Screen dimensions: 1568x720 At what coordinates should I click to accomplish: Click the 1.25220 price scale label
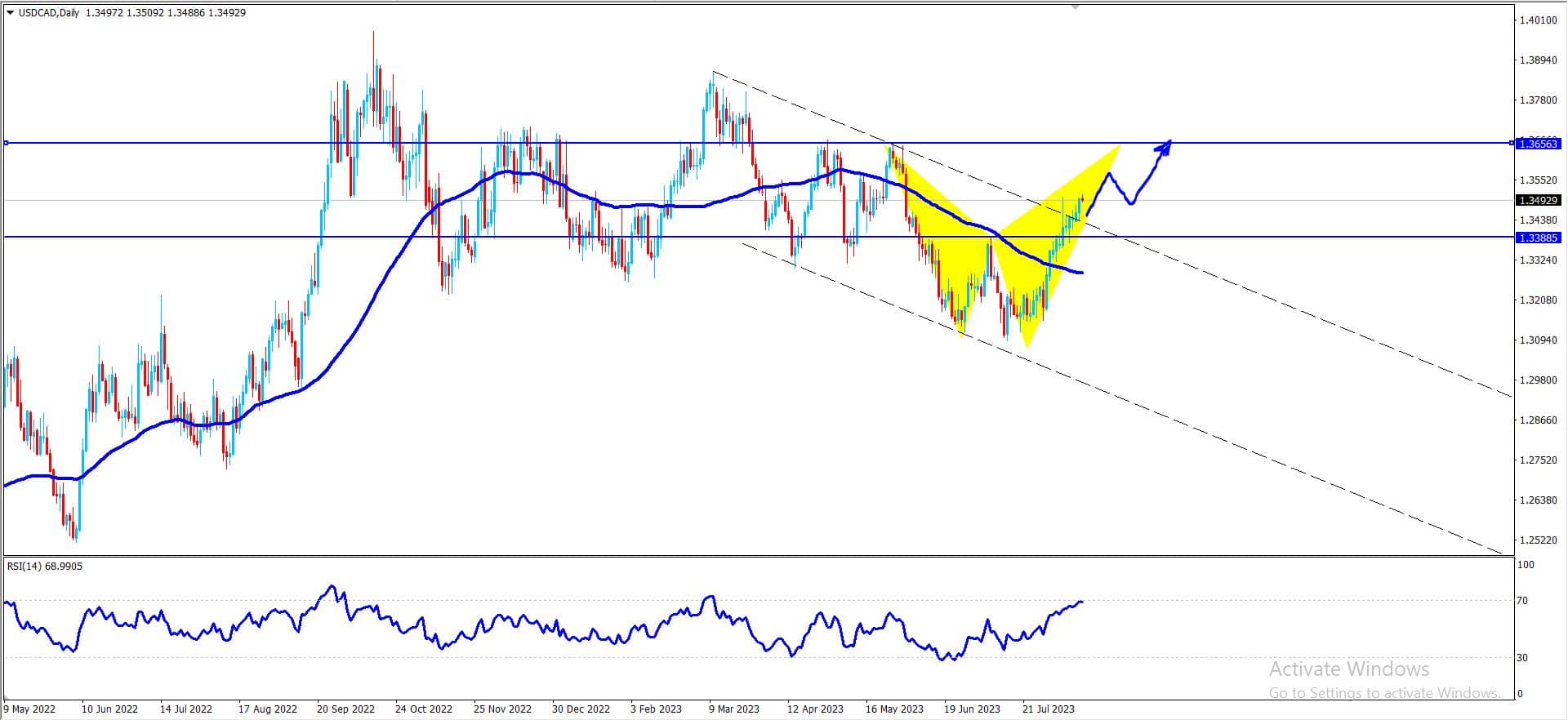click(x=1538, y=540)
